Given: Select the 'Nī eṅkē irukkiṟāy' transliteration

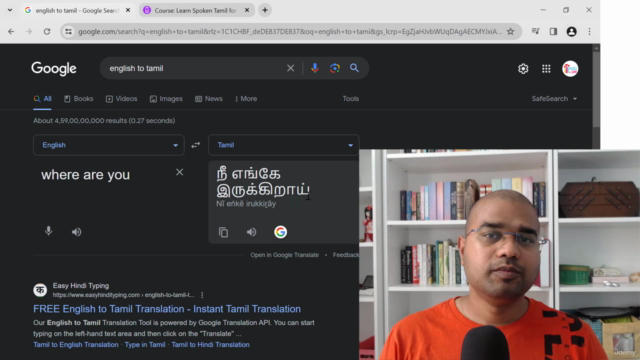Looking at the screenshot, I should 246,204.
